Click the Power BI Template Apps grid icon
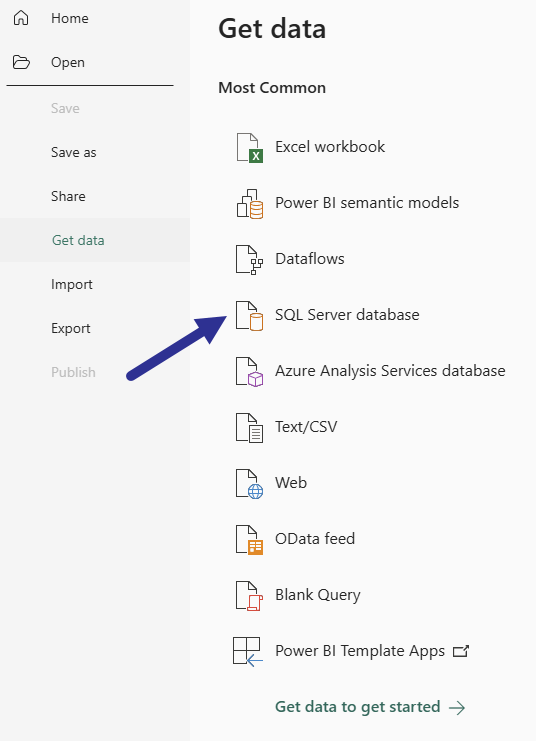The width and height of the screenshot is (536, 741). point(248,652)
